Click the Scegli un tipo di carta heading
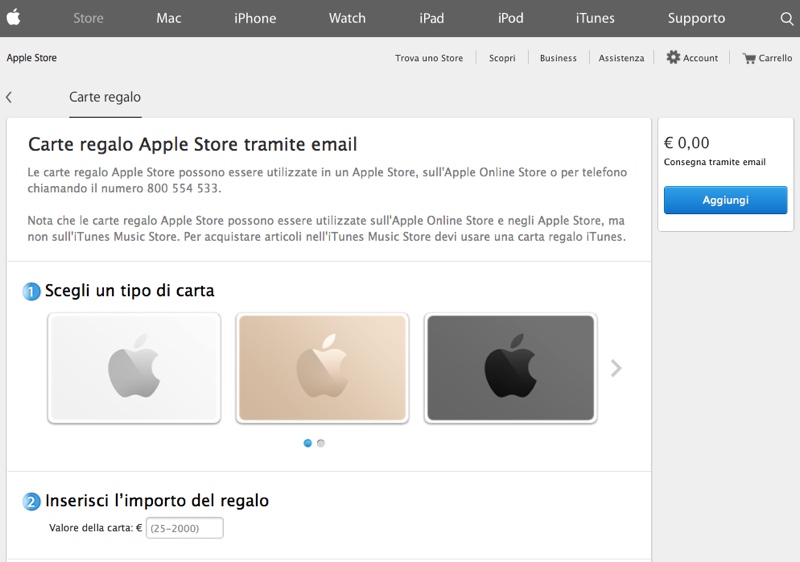800x562 pixels. coord(130,291)
